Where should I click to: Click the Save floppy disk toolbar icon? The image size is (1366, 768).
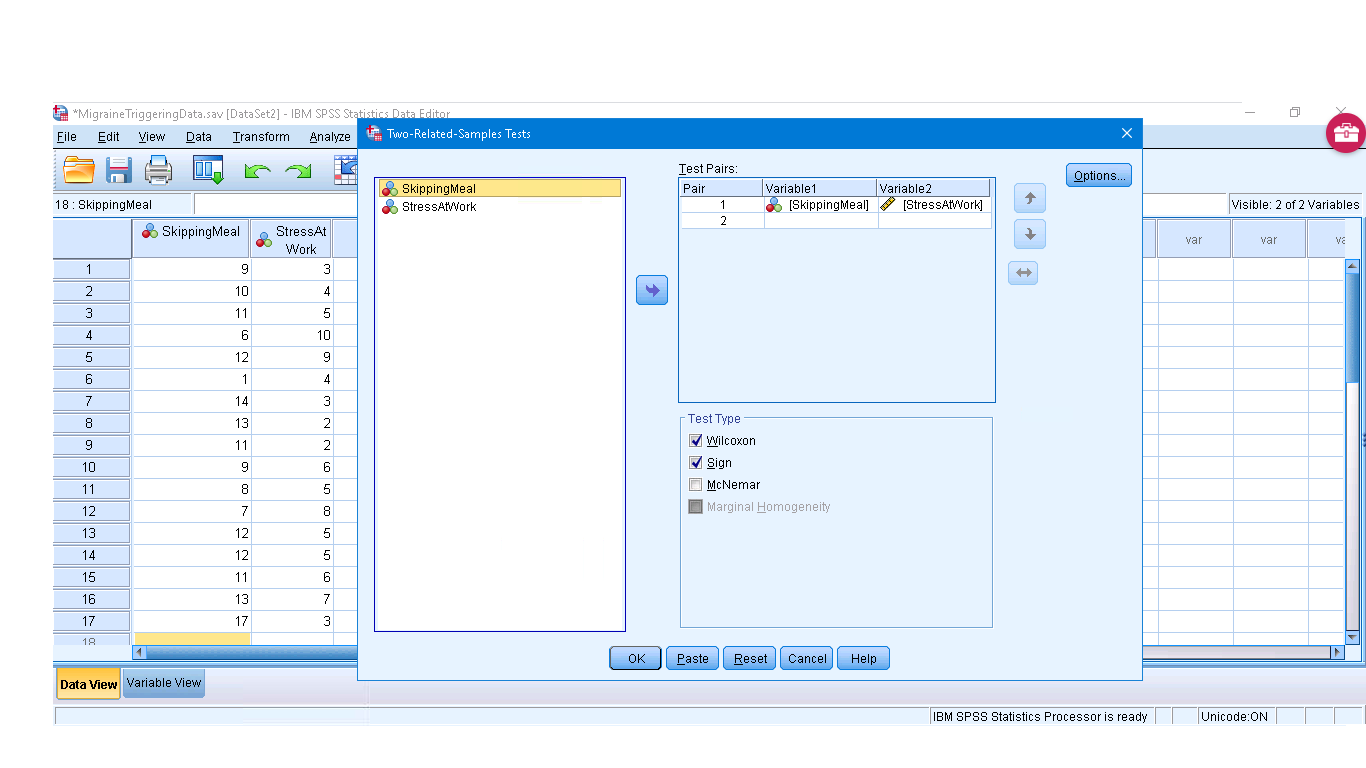pos(119,170)
